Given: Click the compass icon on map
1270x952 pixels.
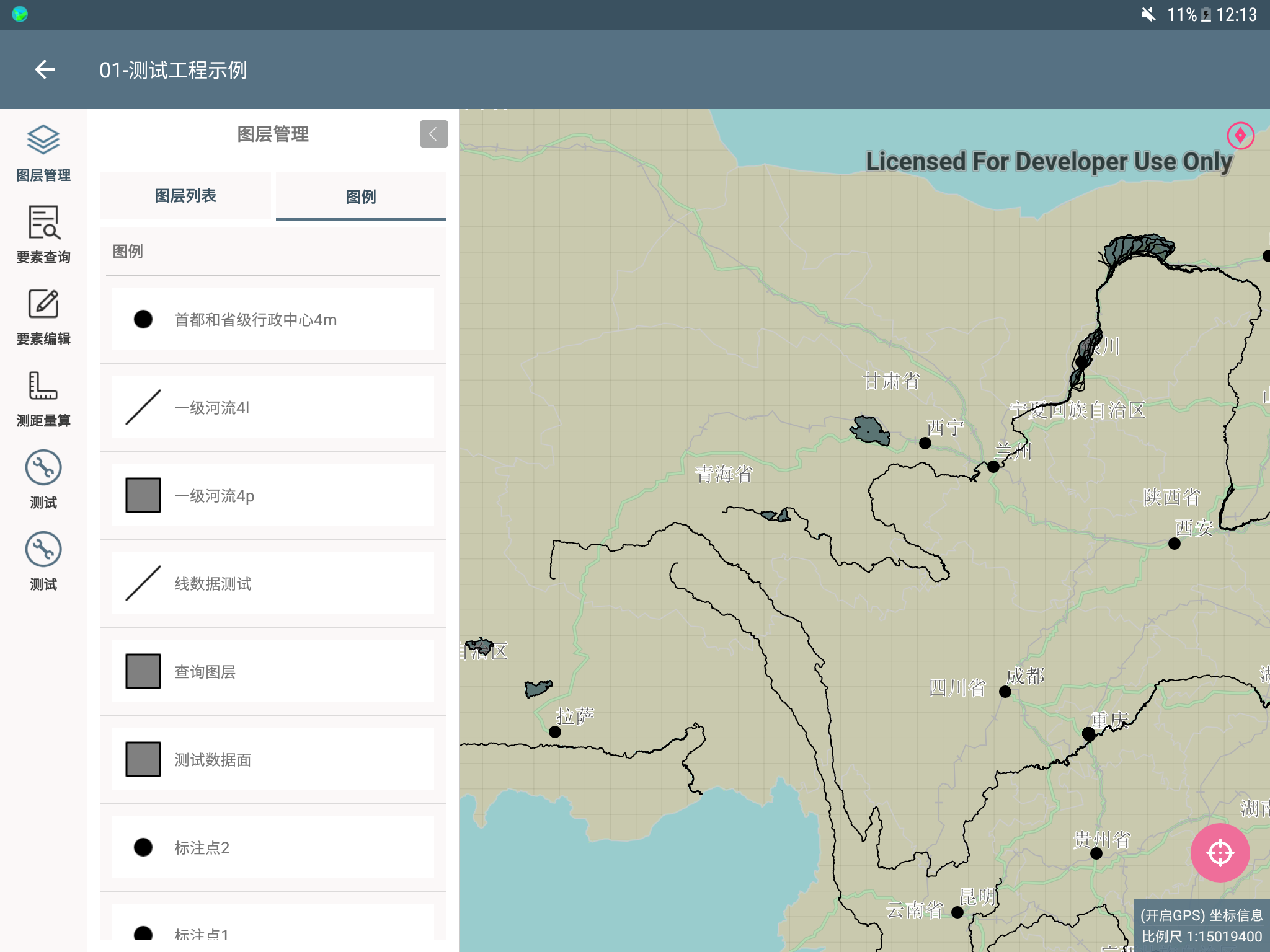Looking at the screenshot, I should 1240,135.
